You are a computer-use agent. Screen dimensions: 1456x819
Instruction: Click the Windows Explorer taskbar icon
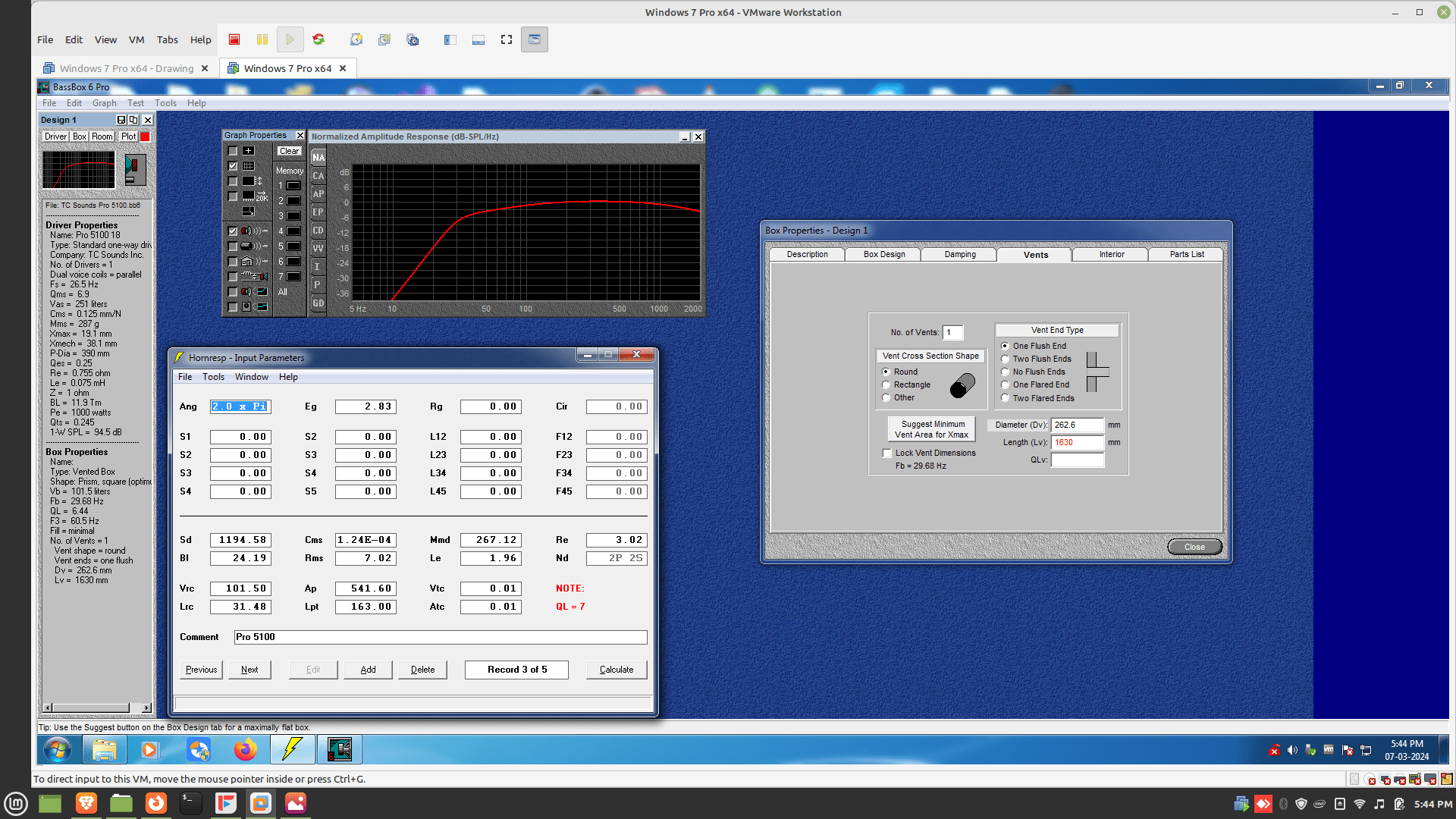point(104,750)
